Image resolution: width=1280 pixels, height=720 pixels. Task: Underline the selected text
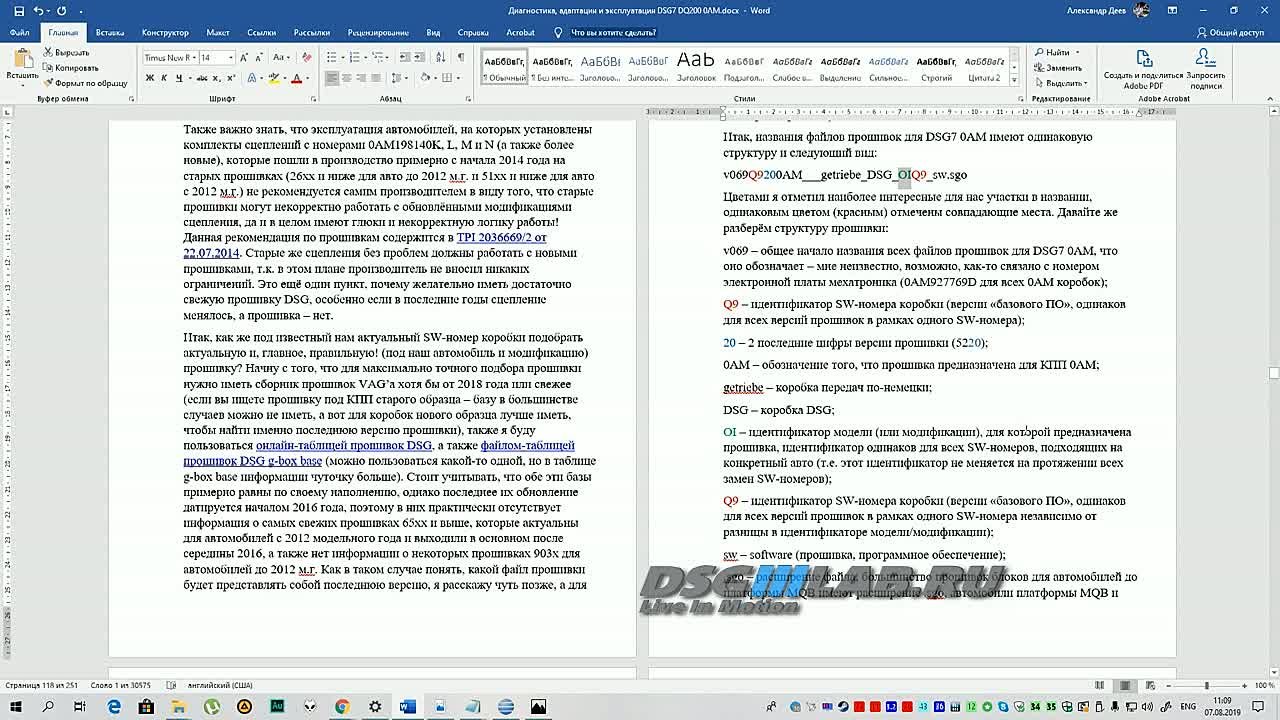click(179, 78)
